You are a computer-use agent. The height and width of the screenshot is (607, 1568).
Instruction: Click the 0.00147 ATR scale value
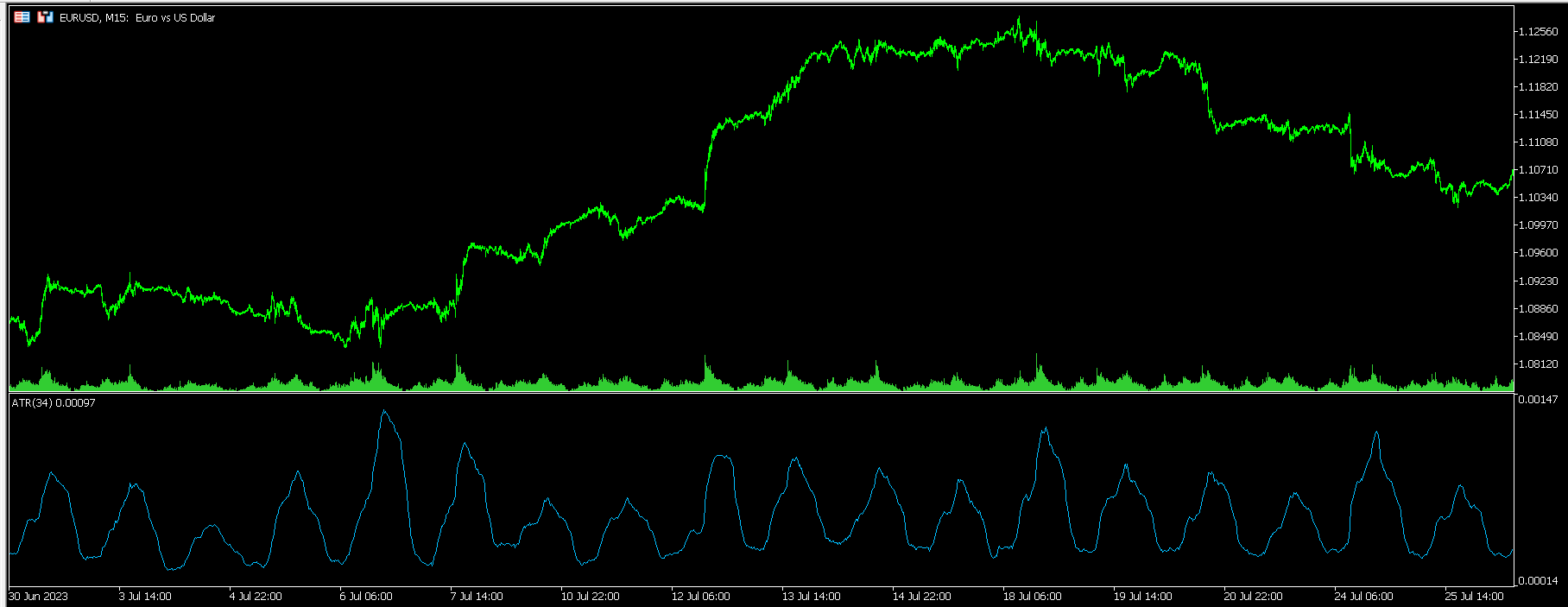1537,400
